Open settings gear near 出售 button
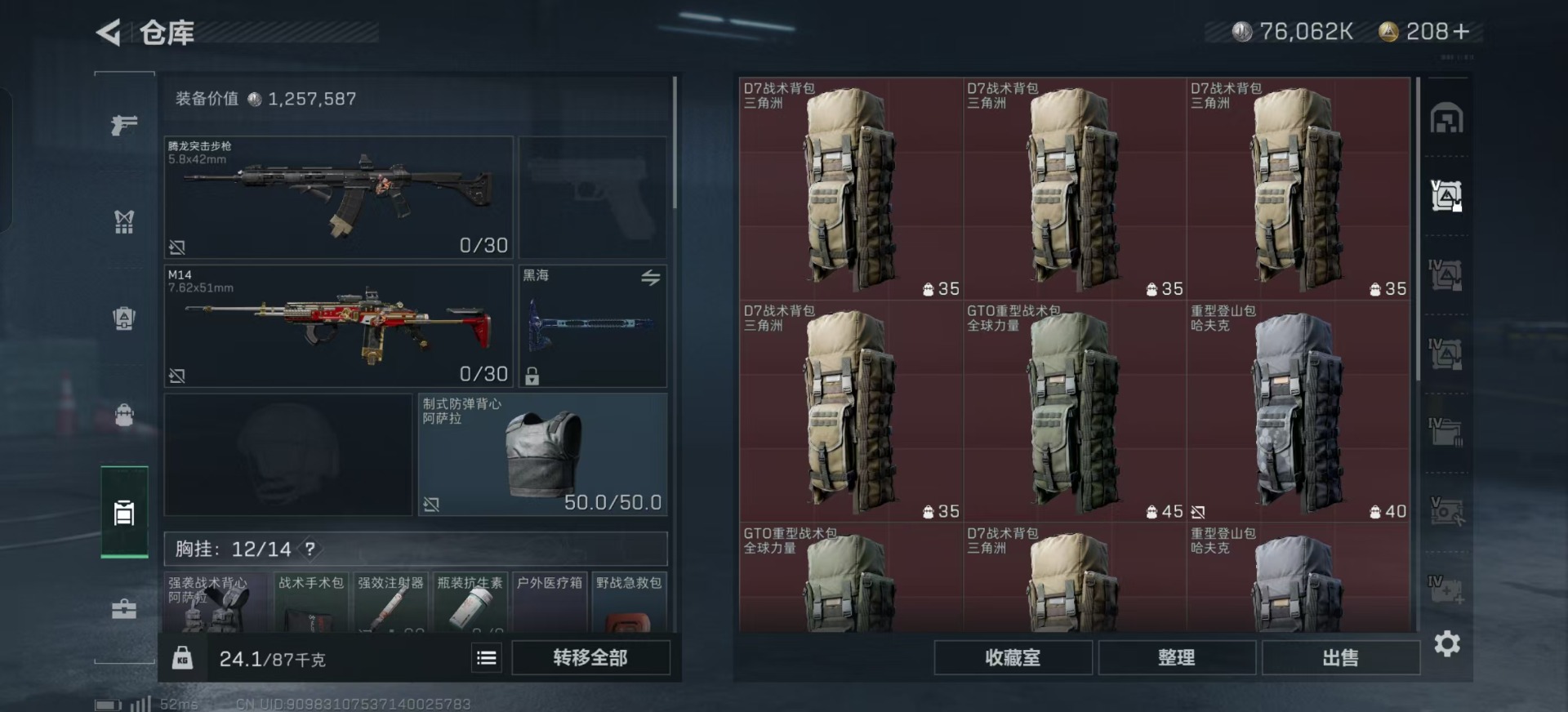1568x712 pixels. pyautogui.click(x=1447, y=644)
